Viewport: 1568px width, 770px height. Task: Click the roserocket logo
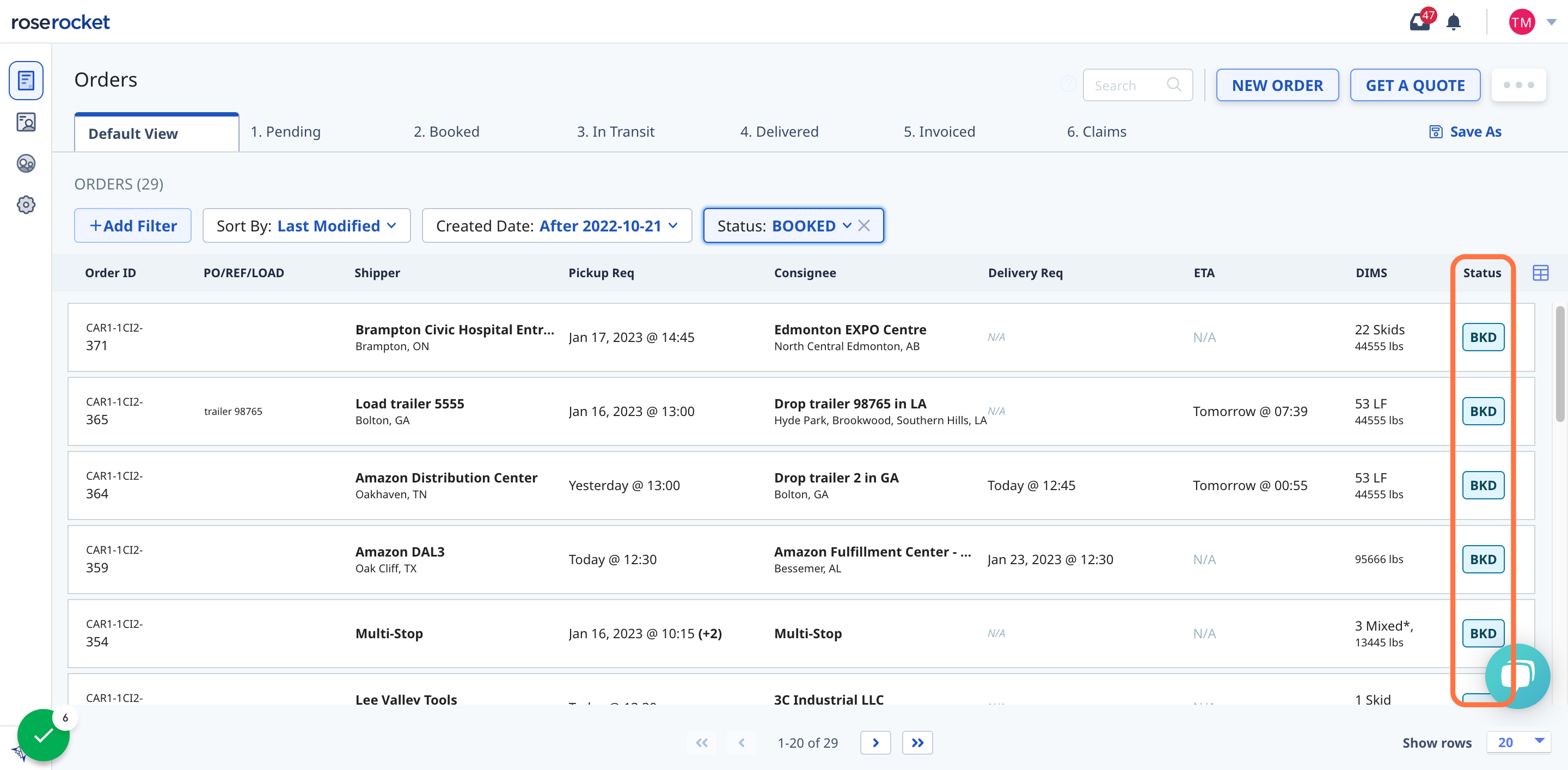pyautogui.click(x=61, y=22)
